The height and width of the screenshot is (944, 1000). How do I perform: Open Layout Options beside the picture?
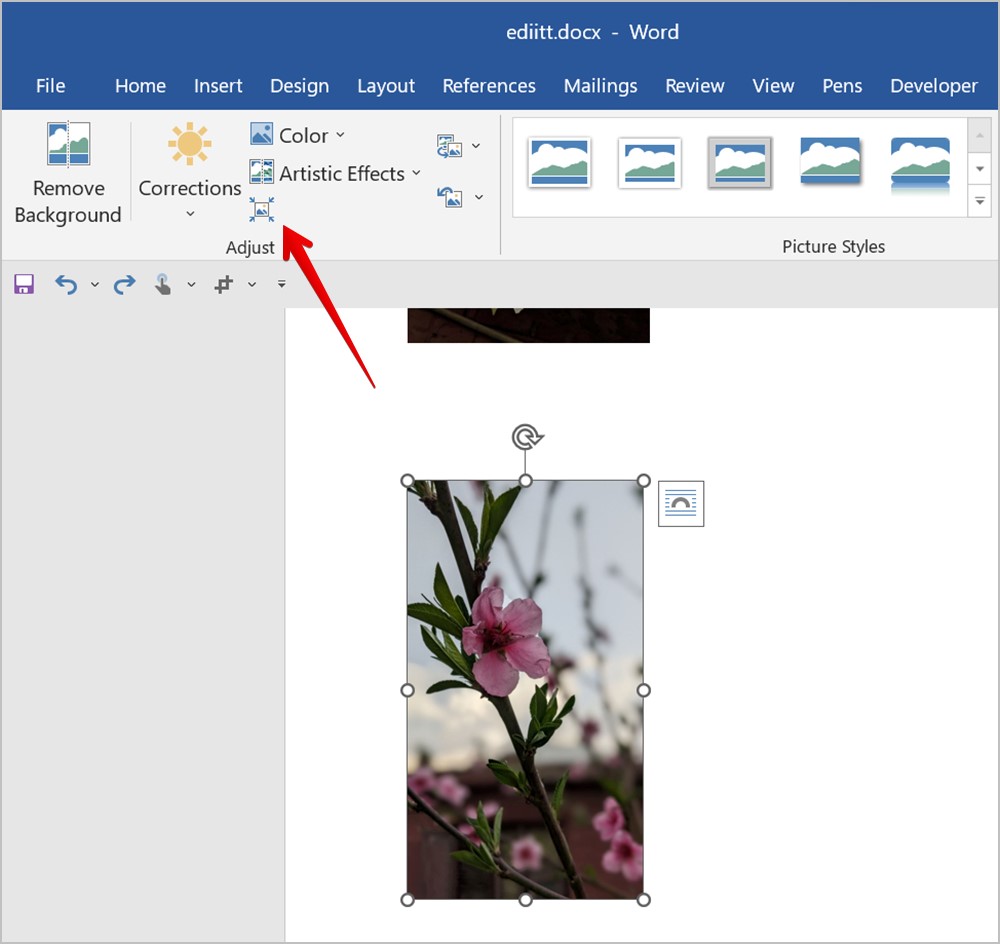(680, 503)
